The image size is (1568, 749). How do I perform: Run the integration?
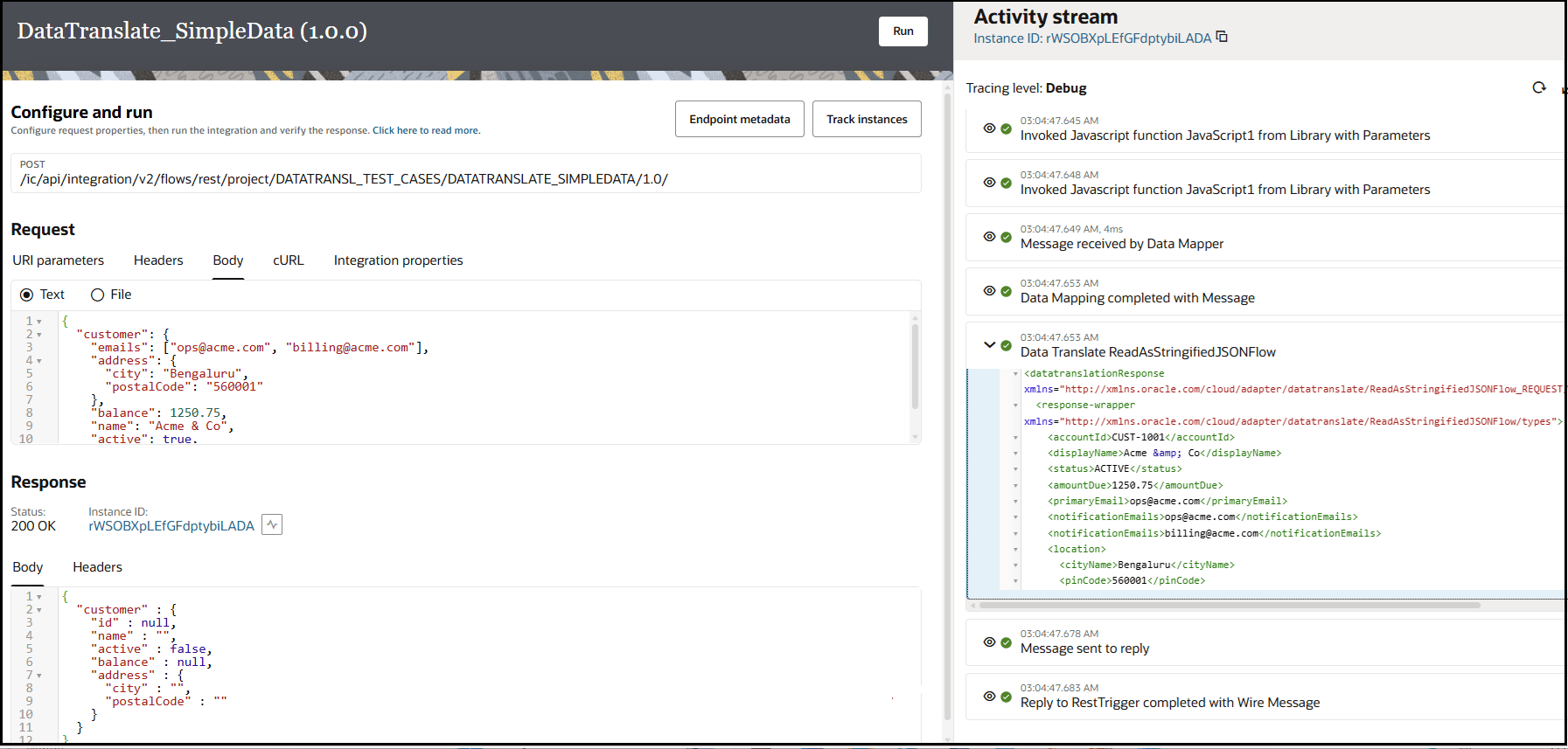[903, 31]
